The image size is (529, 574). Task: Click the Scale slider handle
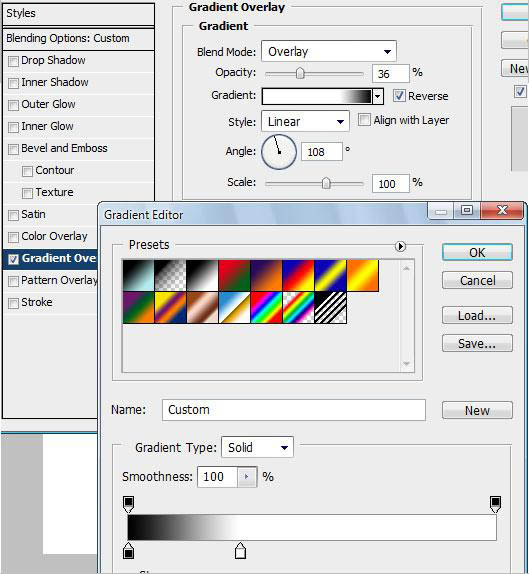(326, 183)
